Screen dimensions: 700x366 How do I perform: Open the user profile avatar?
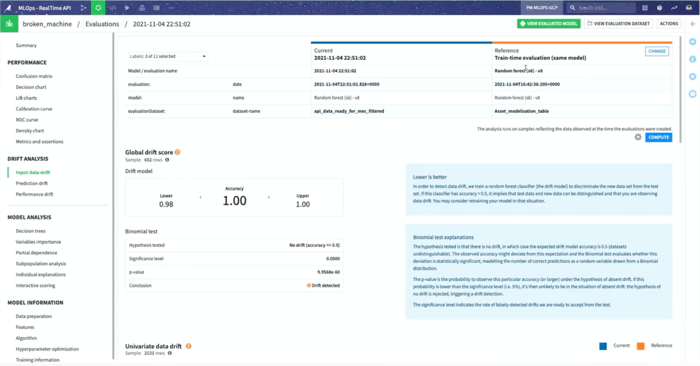click(689, 8)
